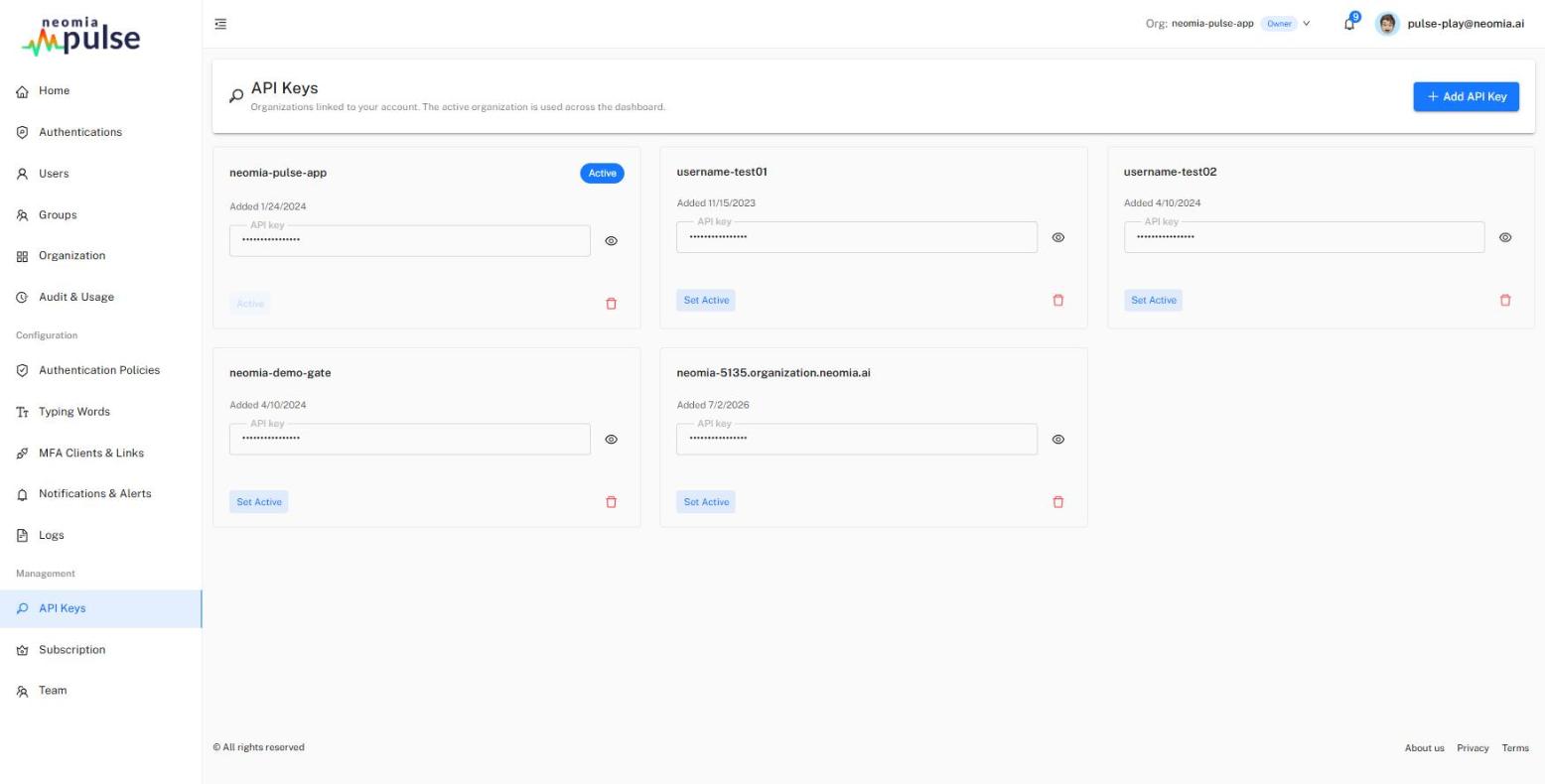1545x784 pixels.
Task: Set username-test01 as active
Action: (x=706, y=300)
